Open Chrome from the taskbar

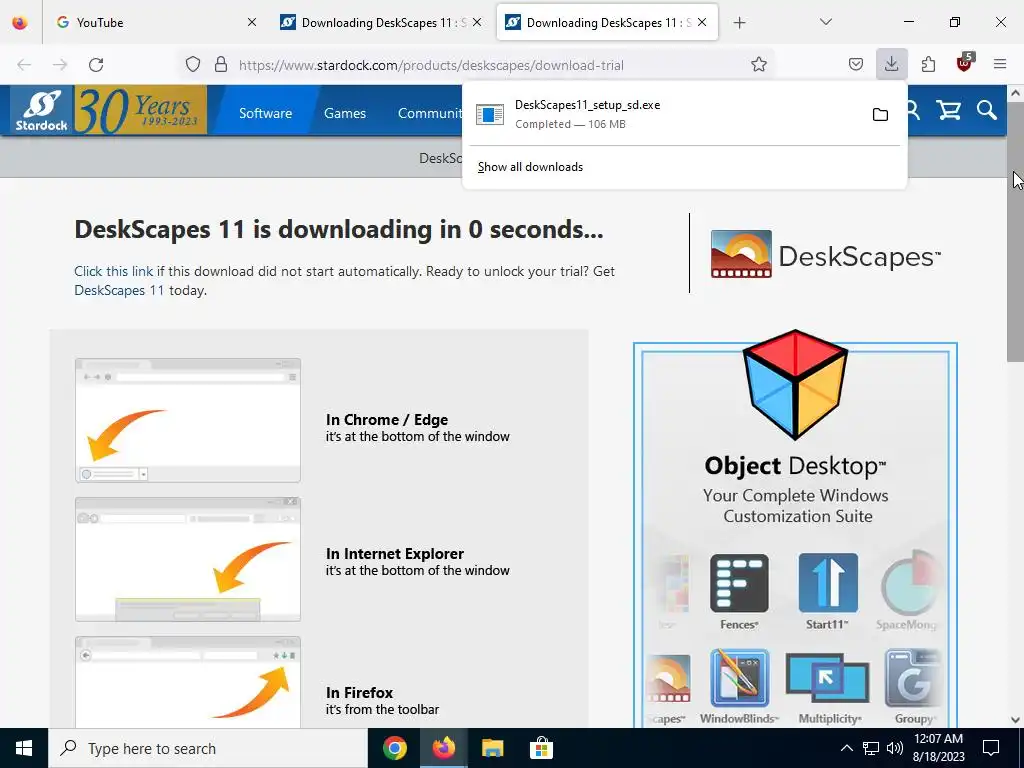point(395,748)
